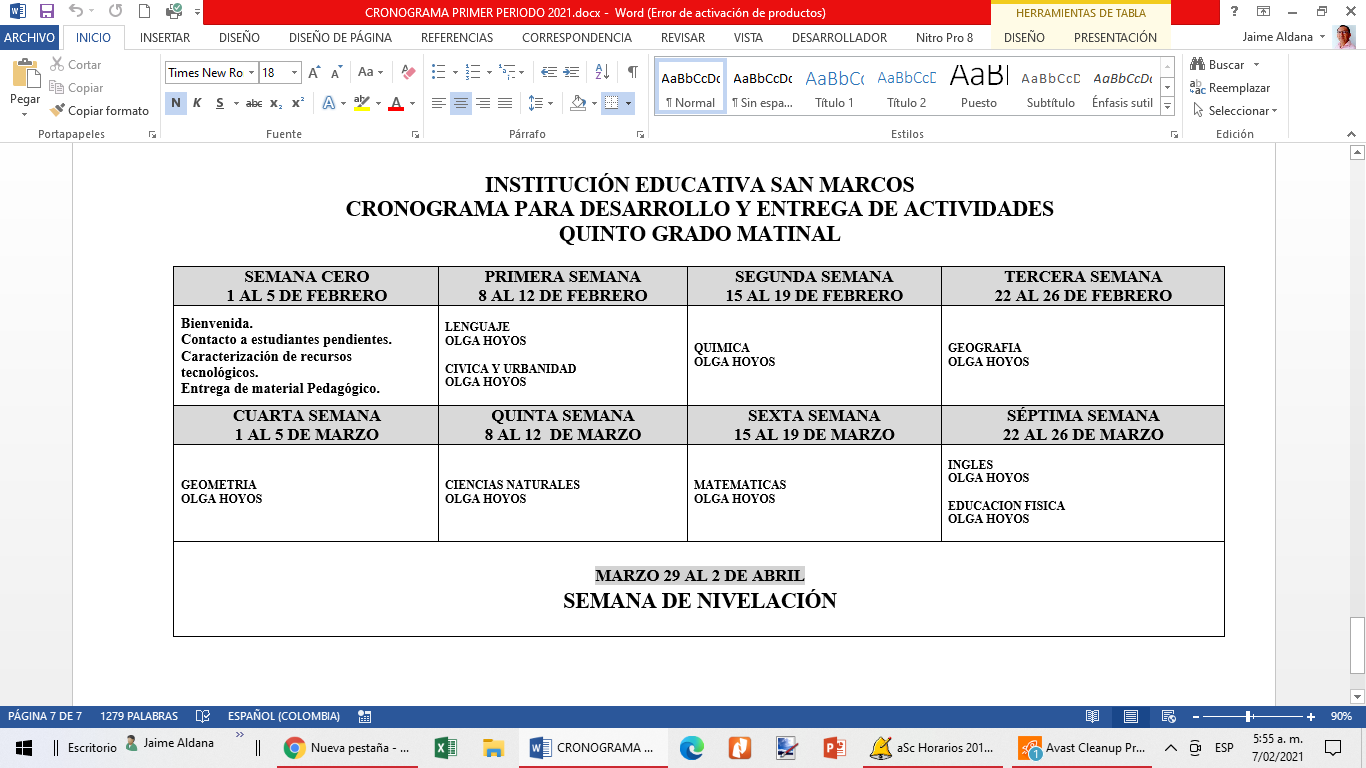Open the PRESENTACIÓN table tools tab
1366x768 pixels.
[1115, 37]
